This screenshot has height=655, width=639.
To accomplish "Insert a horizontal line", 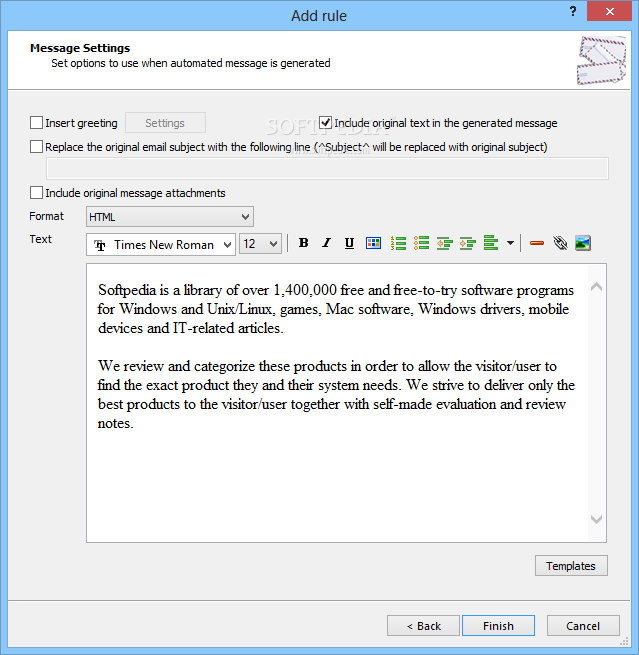I will (x=537, y=243).
